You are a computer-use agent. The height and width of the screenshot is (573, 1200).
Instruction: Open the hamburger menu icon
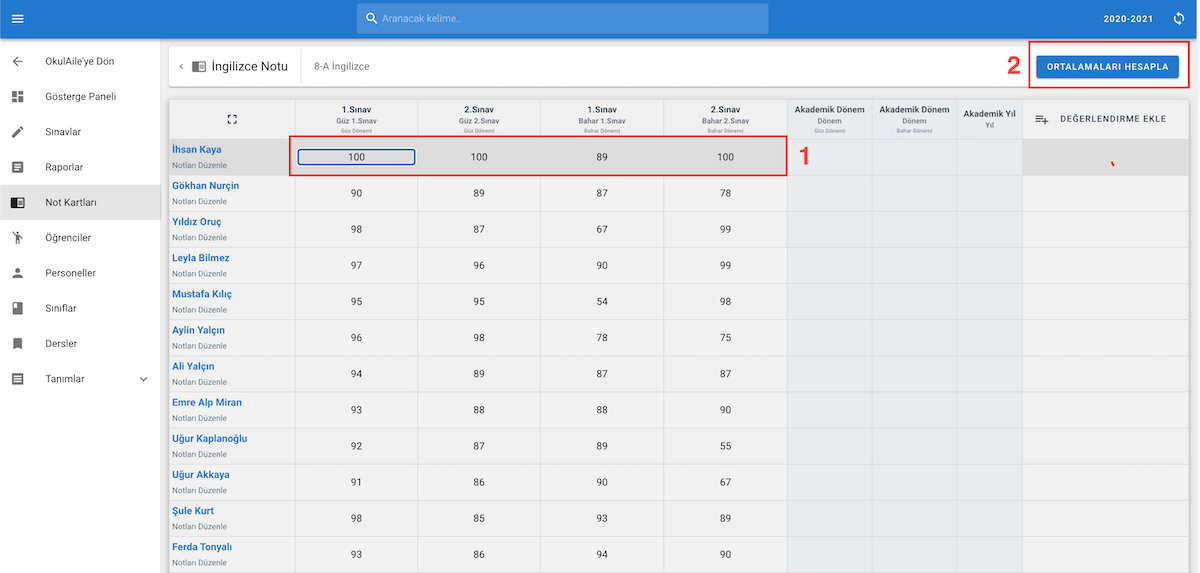pyautogui.click(x=18, y=19)
